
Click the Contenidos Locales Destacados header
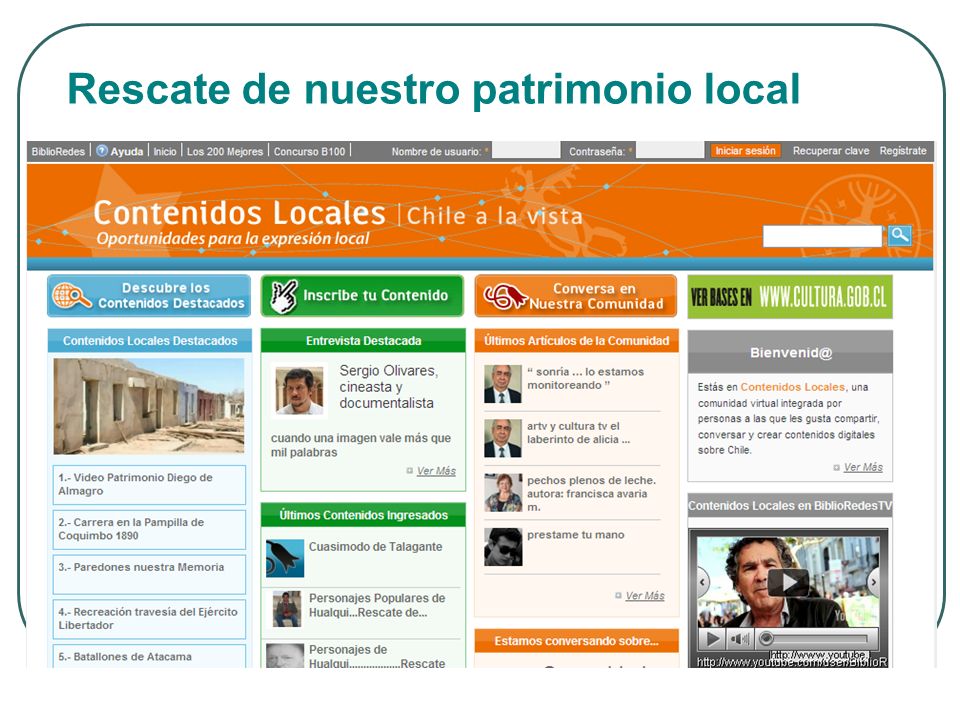pos(149,341)
